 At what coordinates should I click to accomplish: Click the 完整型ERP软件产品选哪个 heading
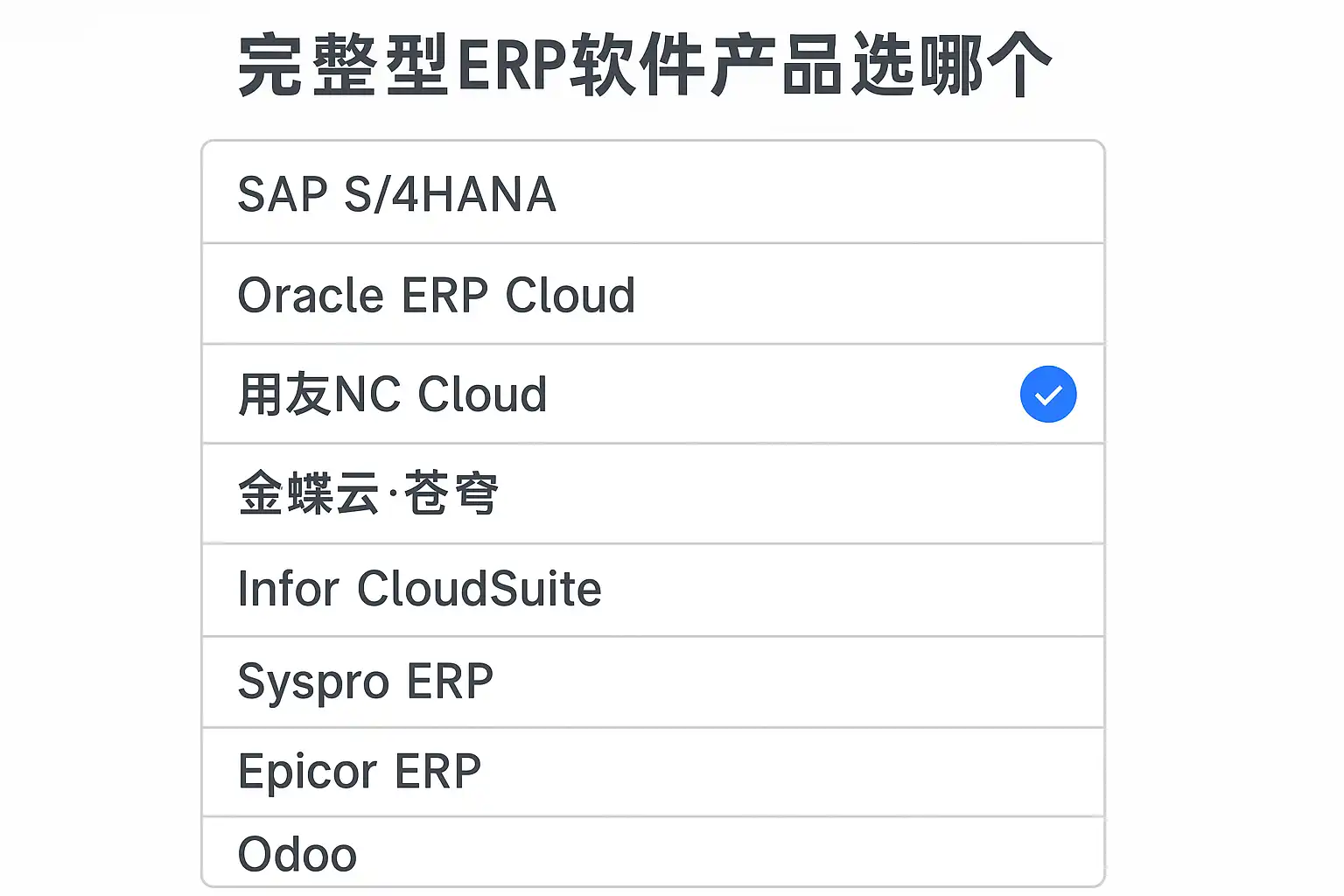pos(645,66)
